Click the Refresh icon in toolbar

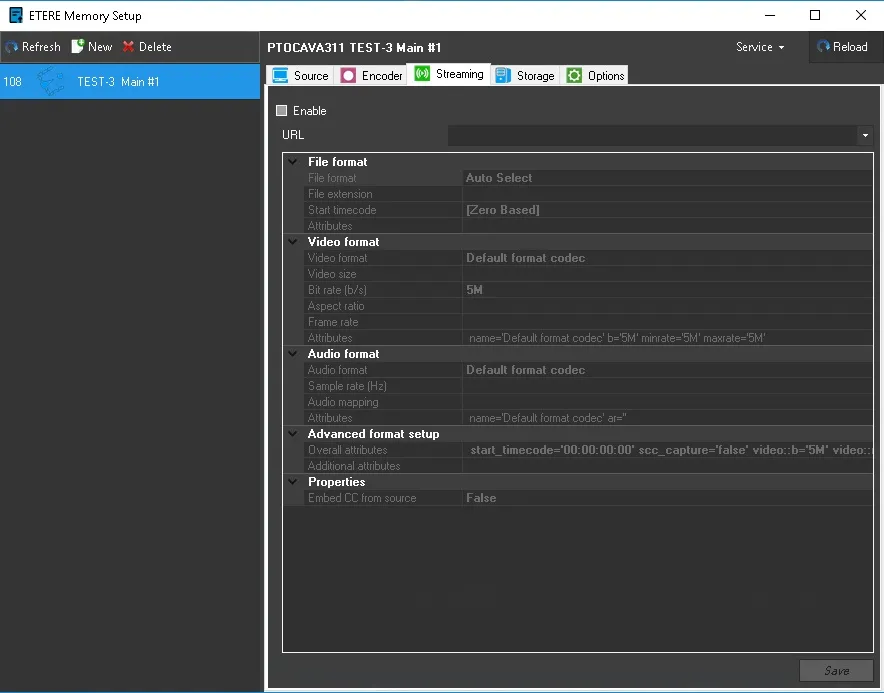click(x=11, y=47)
